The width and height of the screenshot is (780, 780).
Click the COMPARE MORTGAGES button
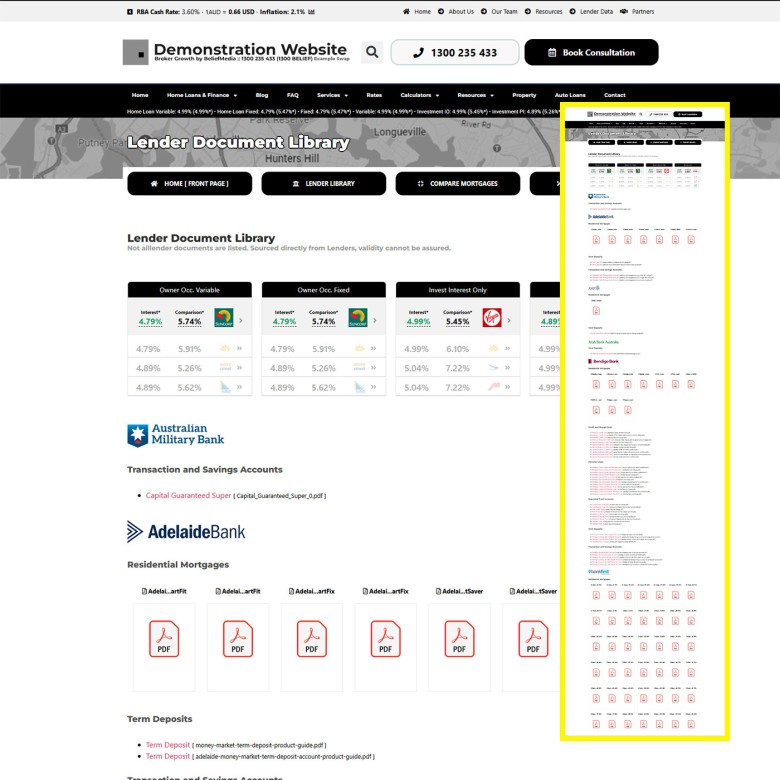(x=458, y=184)
